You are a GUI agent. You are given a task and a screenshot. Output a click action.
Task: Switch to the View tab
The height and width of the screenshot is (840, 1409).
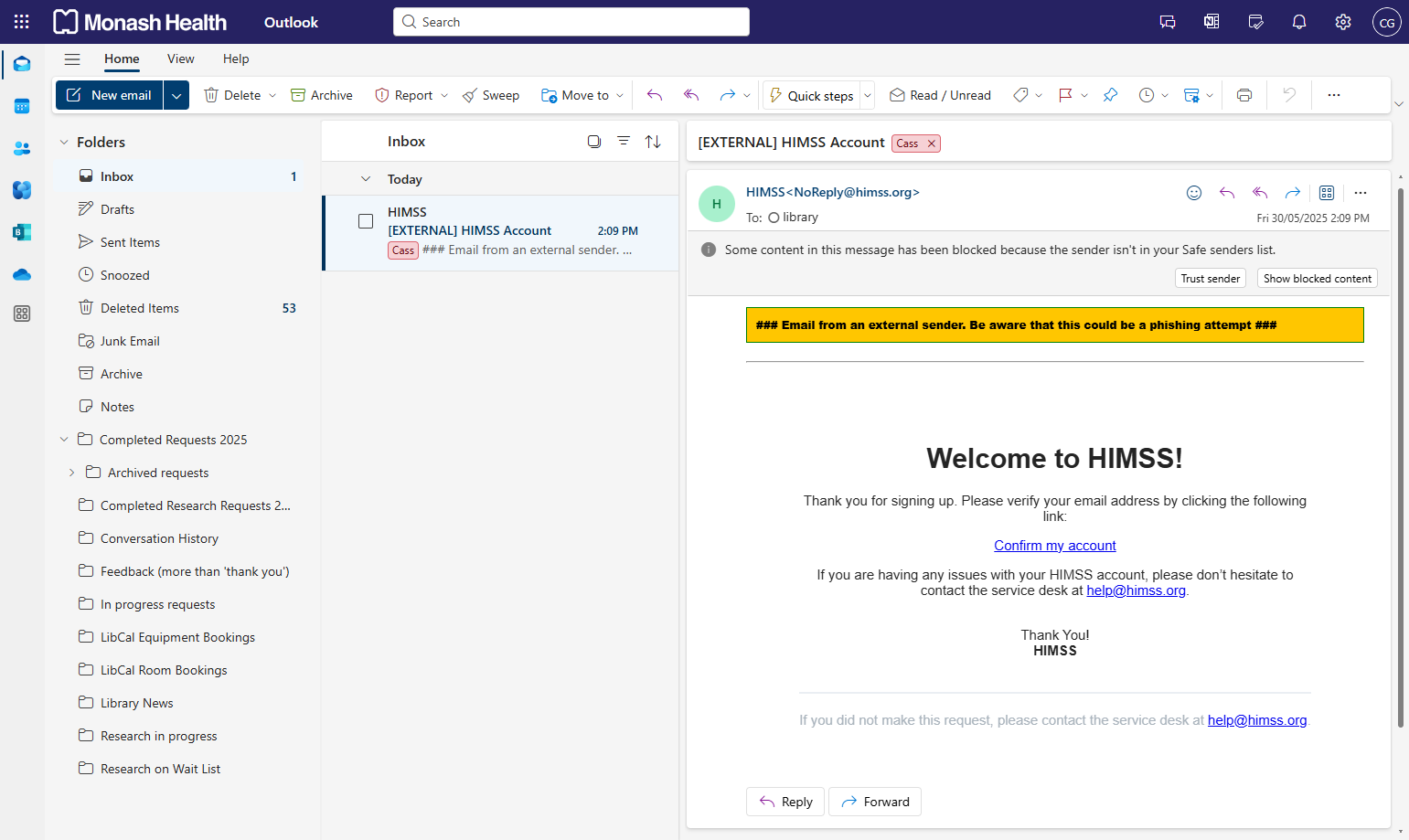(x=181, y=58)
